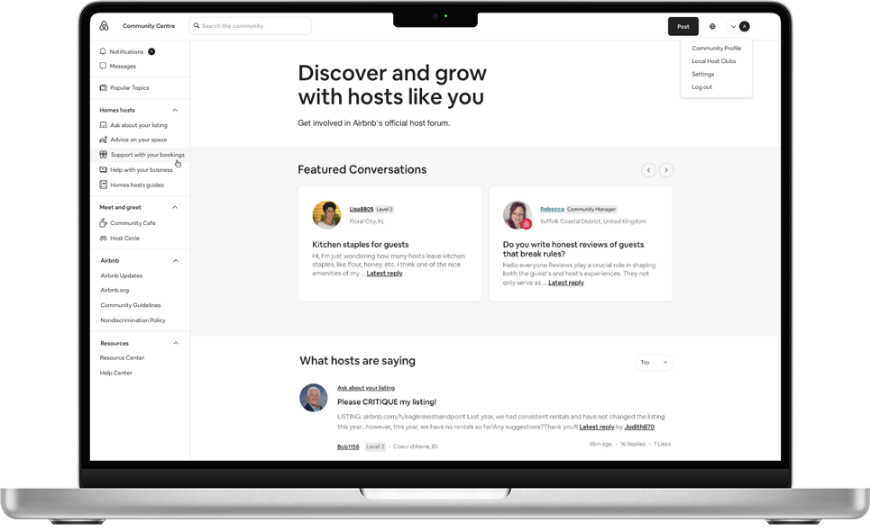Open Ask about your listing category link above post
870x530 pixels.
(366, 388)
